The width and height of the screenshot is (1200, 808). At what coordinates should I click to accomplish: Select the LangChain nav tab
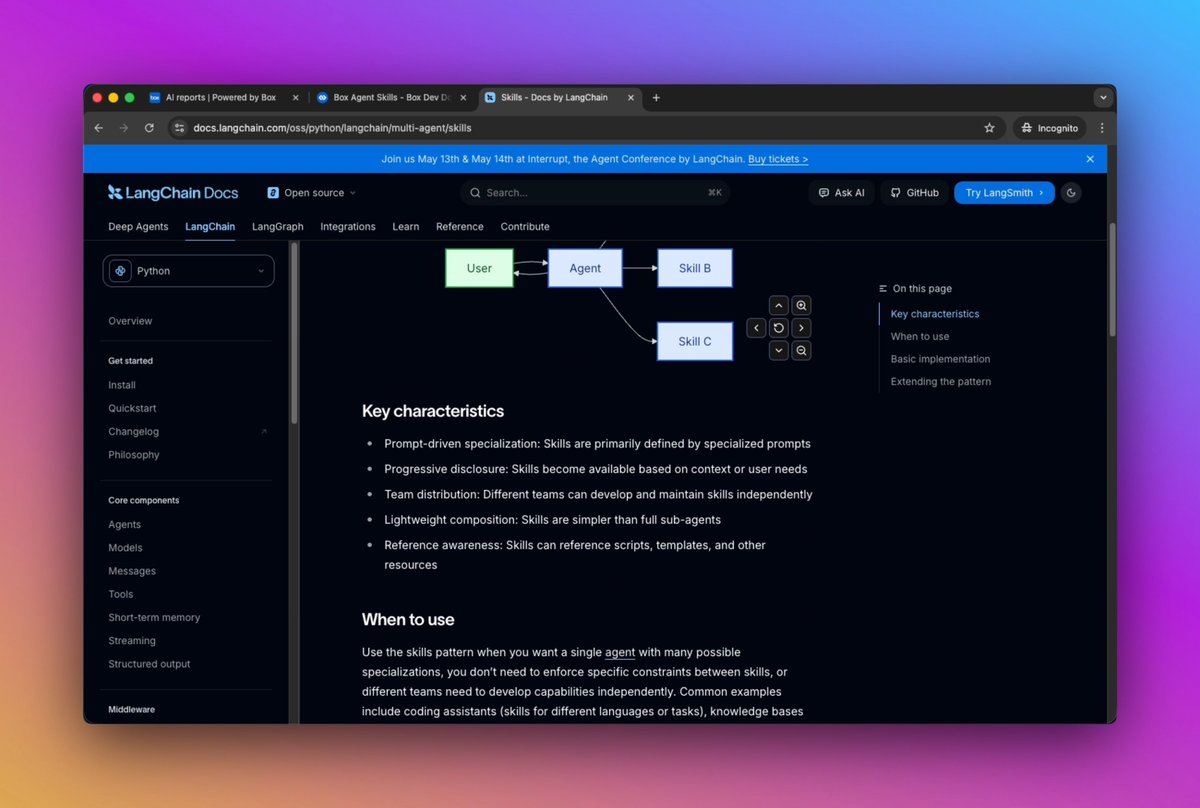pyautogui.click(x=210, y=227)
